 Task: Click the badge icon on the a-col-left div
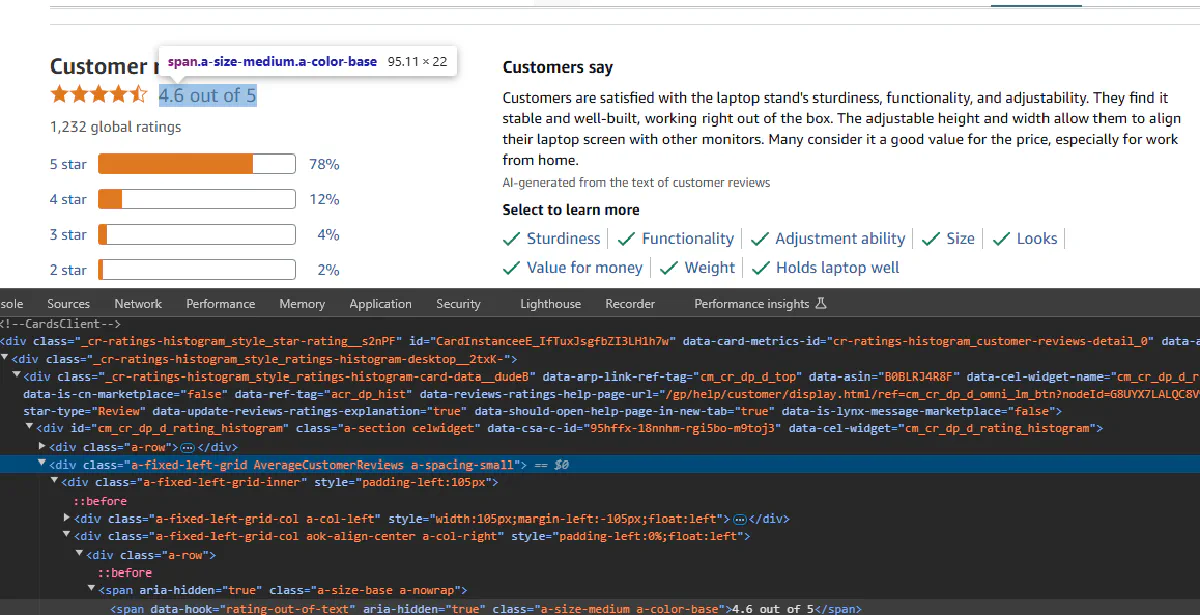741,518
